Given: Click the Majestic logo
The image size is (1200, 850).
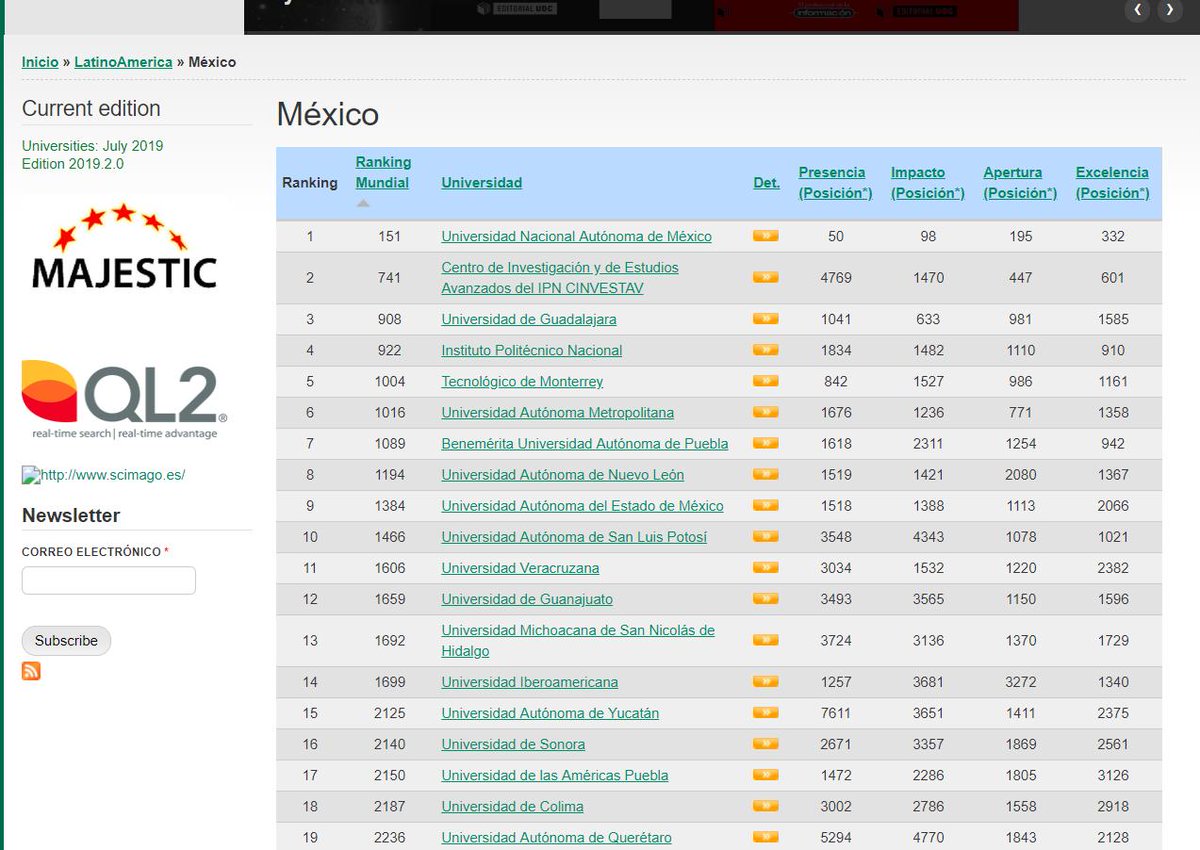Looking at the screenshot, I should (125, 246).
